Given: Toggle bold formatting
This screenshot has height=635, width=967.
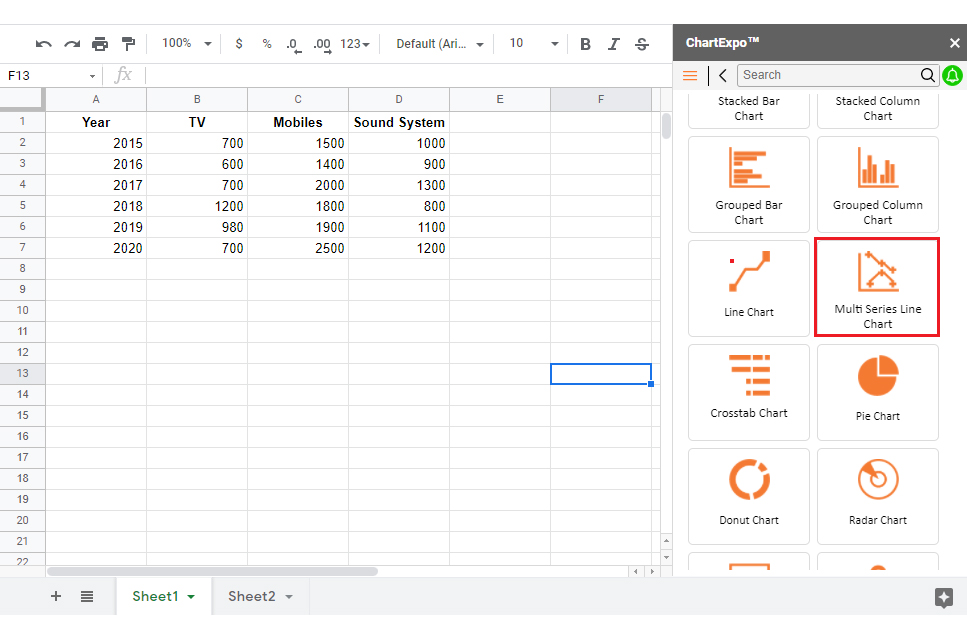Looking at the screenshot, I should pyautogui.click(x=586, y=44).
